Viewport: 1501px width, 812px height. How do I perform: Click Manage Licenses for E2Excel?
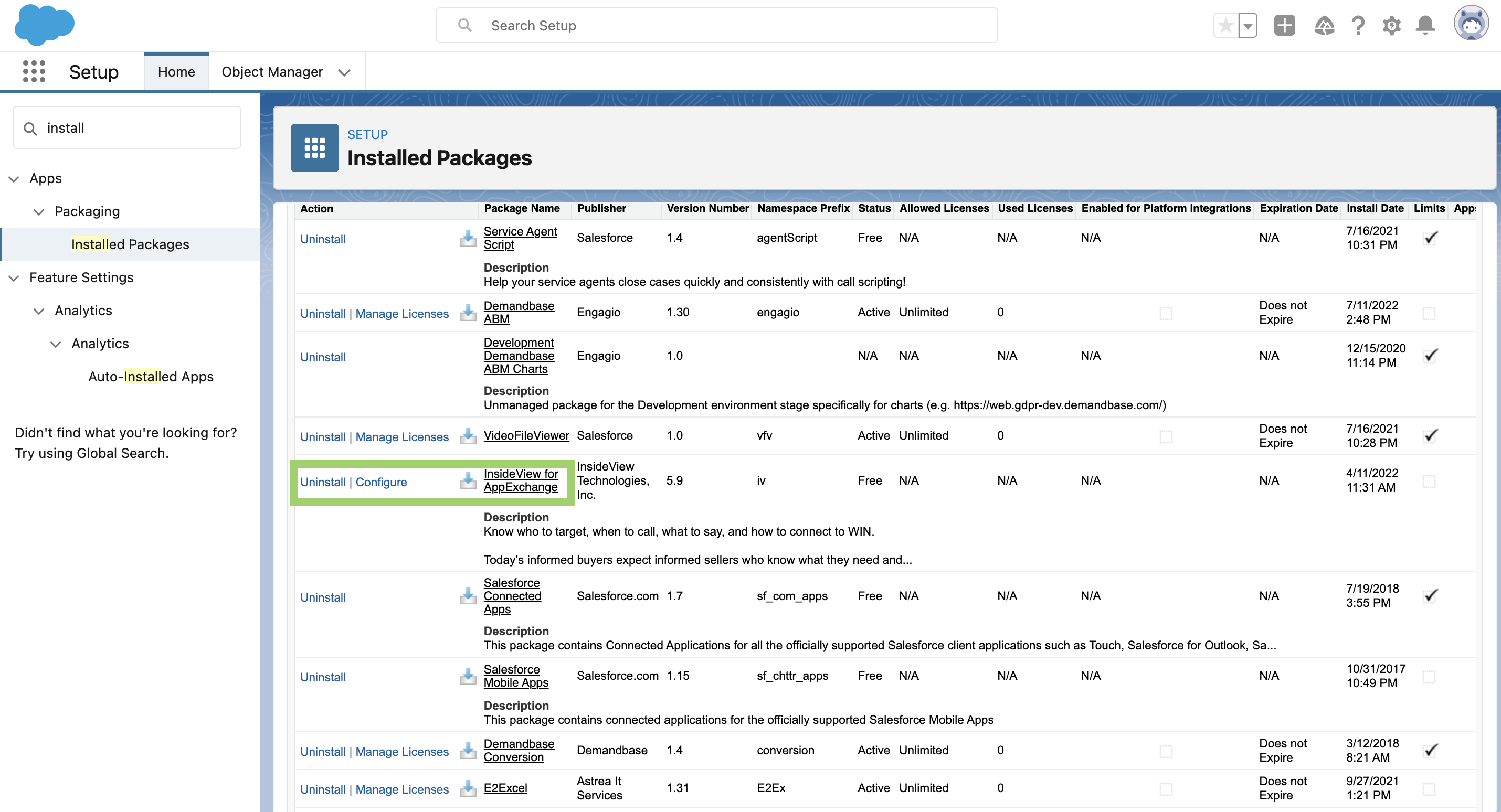(402, 790)
